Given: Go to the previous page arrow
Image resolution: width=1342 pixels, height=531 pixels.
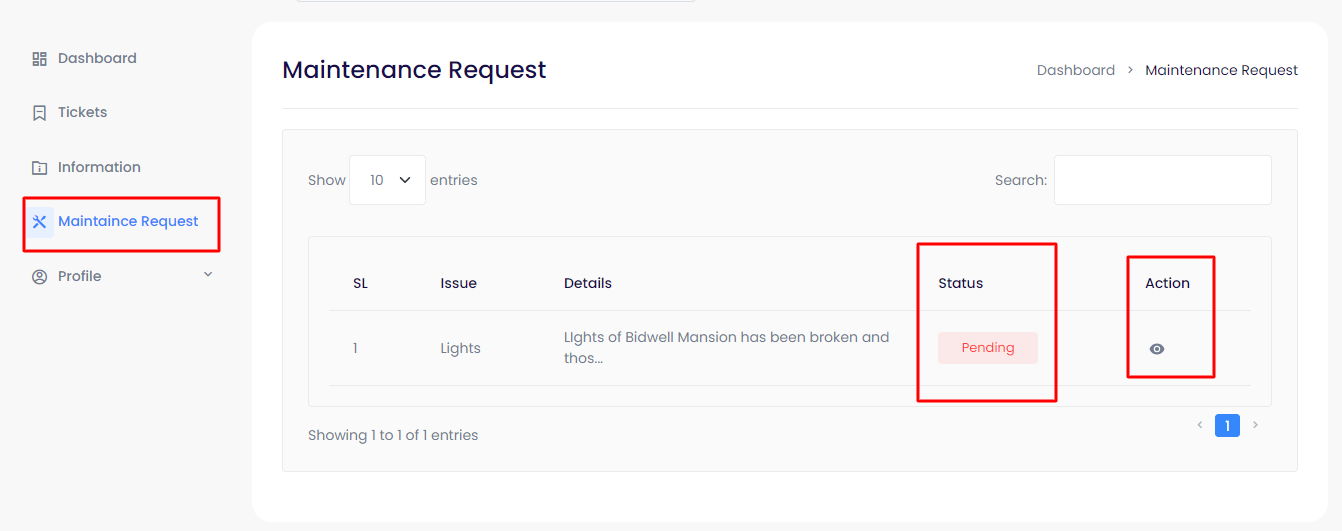Looking at the screenshot, I should click(1200, 425).
